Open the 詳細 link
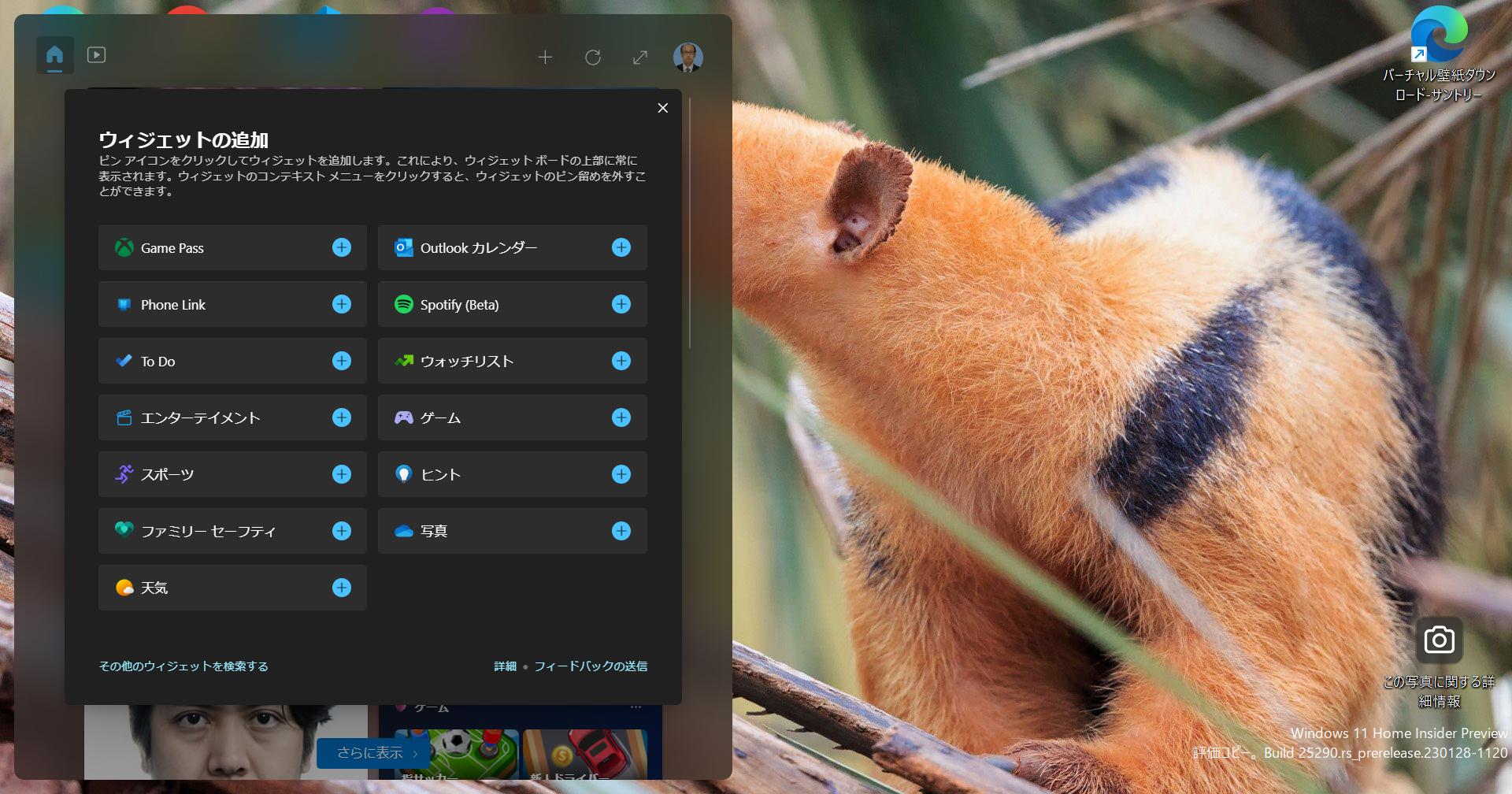 (505, 666)
